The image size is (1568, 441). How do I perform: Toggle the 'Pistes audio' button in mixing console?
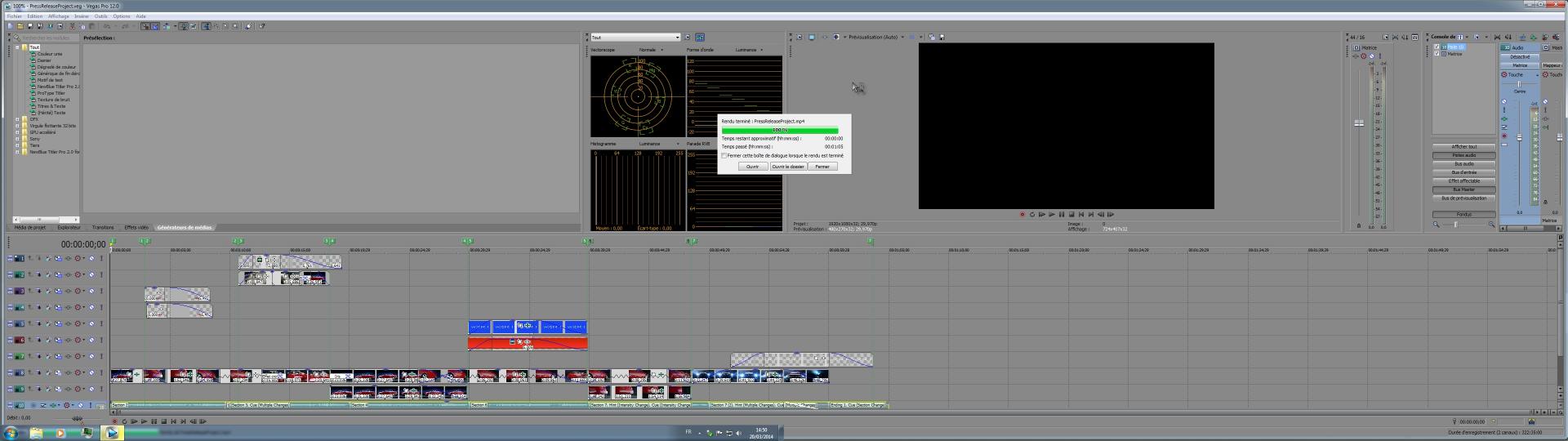(1463, 155)
